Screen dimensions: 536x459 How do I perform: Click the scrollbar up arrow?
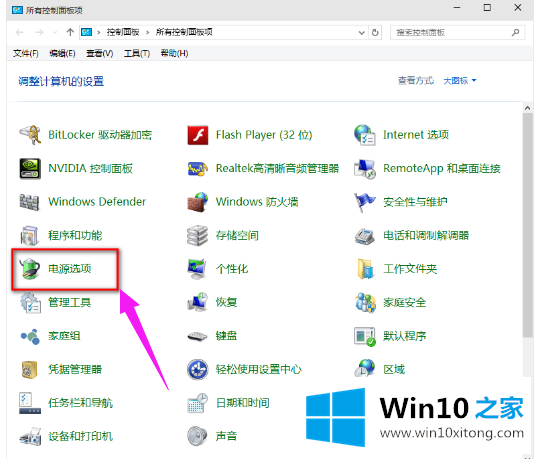527,108
